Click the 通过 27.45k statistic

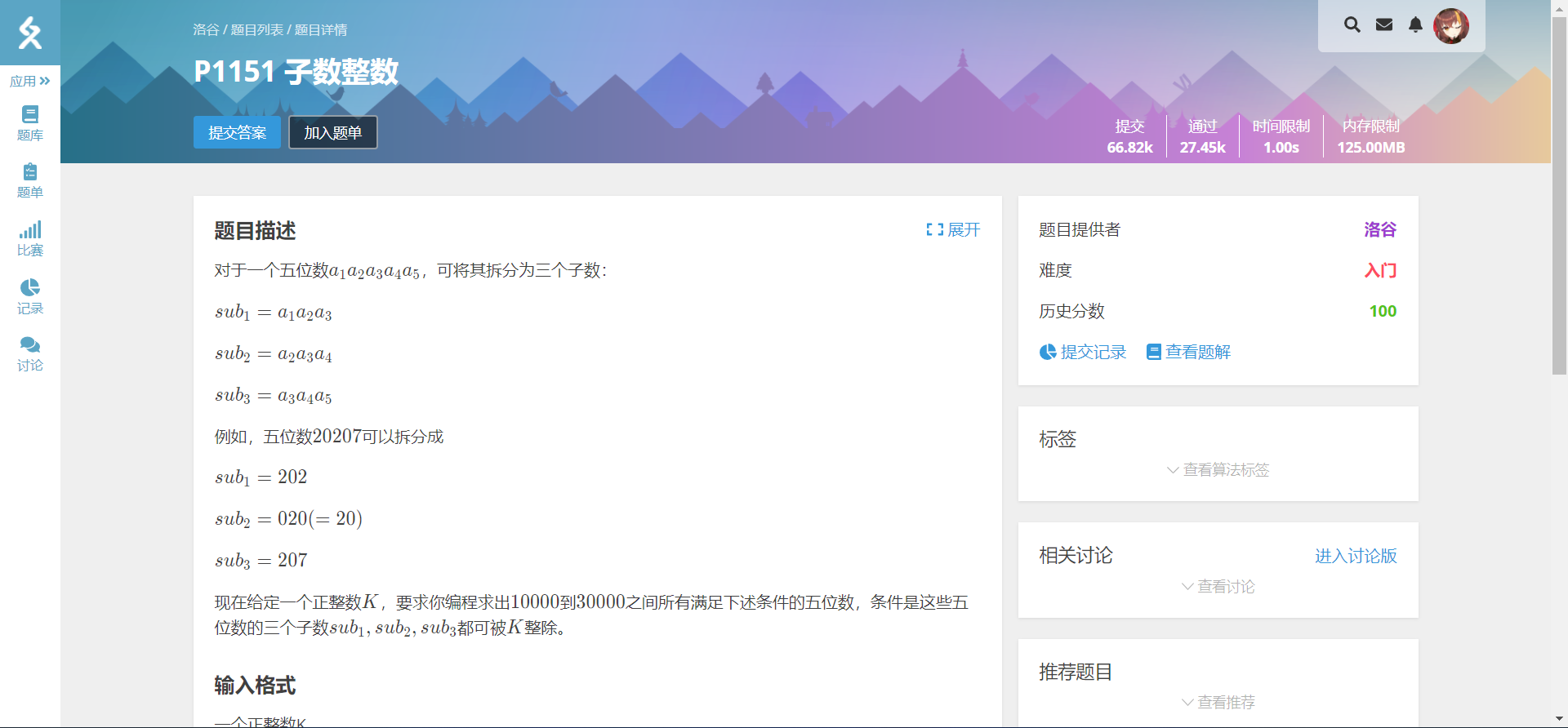[x=1202, y=136]
